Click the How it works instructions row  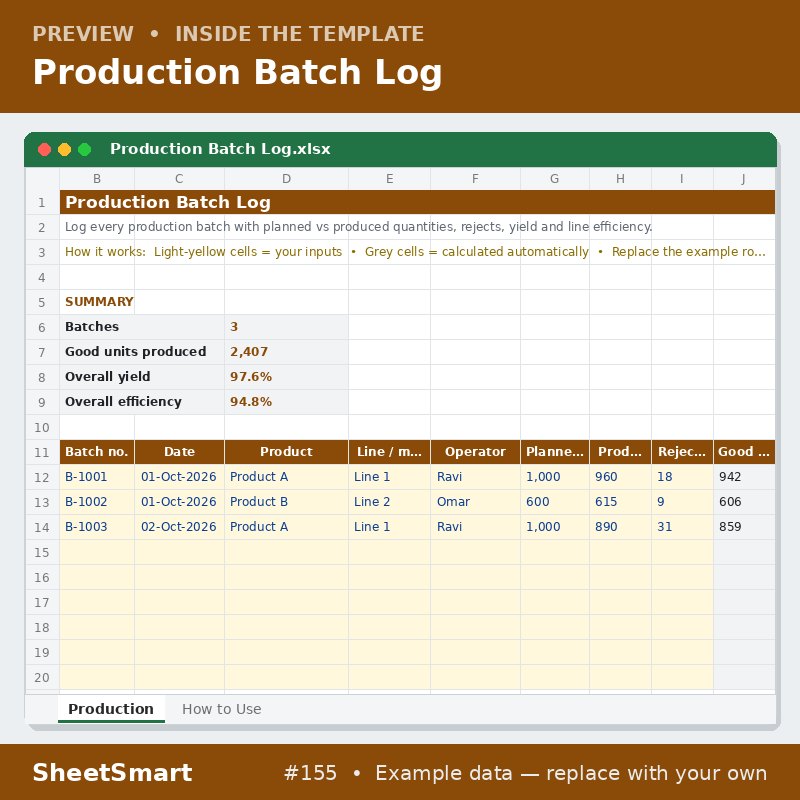tap(417, 252)
